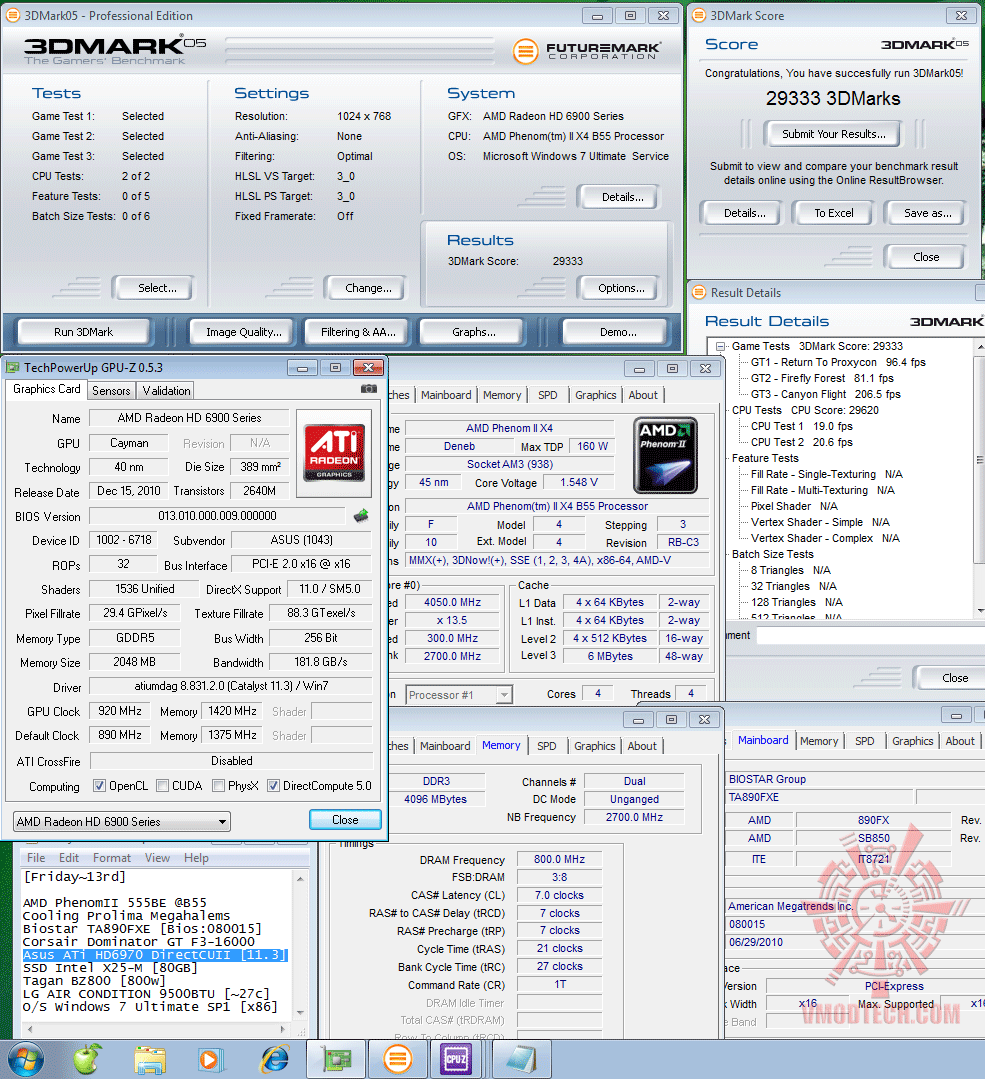This screenshot has width=985, height=1079.
Task: Click the Image Quality button
Action: (244, 332)
